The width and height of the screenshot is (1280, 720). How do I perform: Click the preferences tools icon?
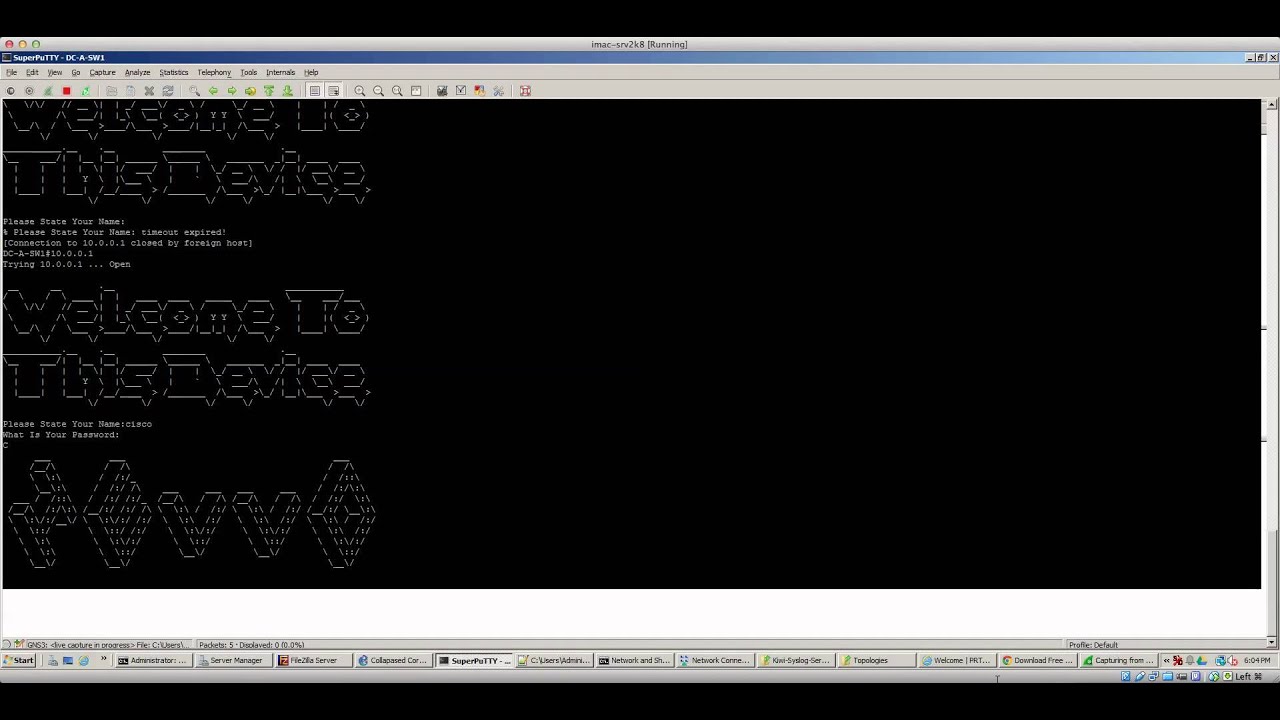498,91
